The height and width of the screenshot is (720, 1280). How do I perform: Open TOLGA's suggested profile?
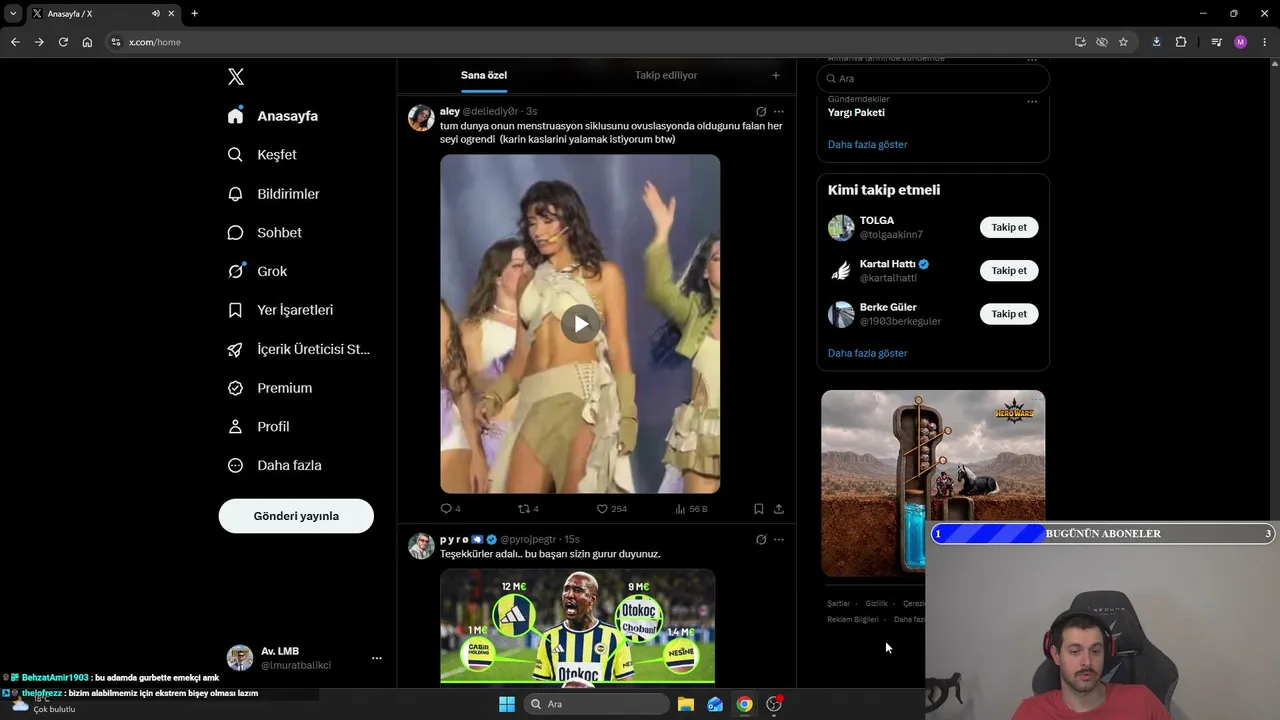[877, 220]
